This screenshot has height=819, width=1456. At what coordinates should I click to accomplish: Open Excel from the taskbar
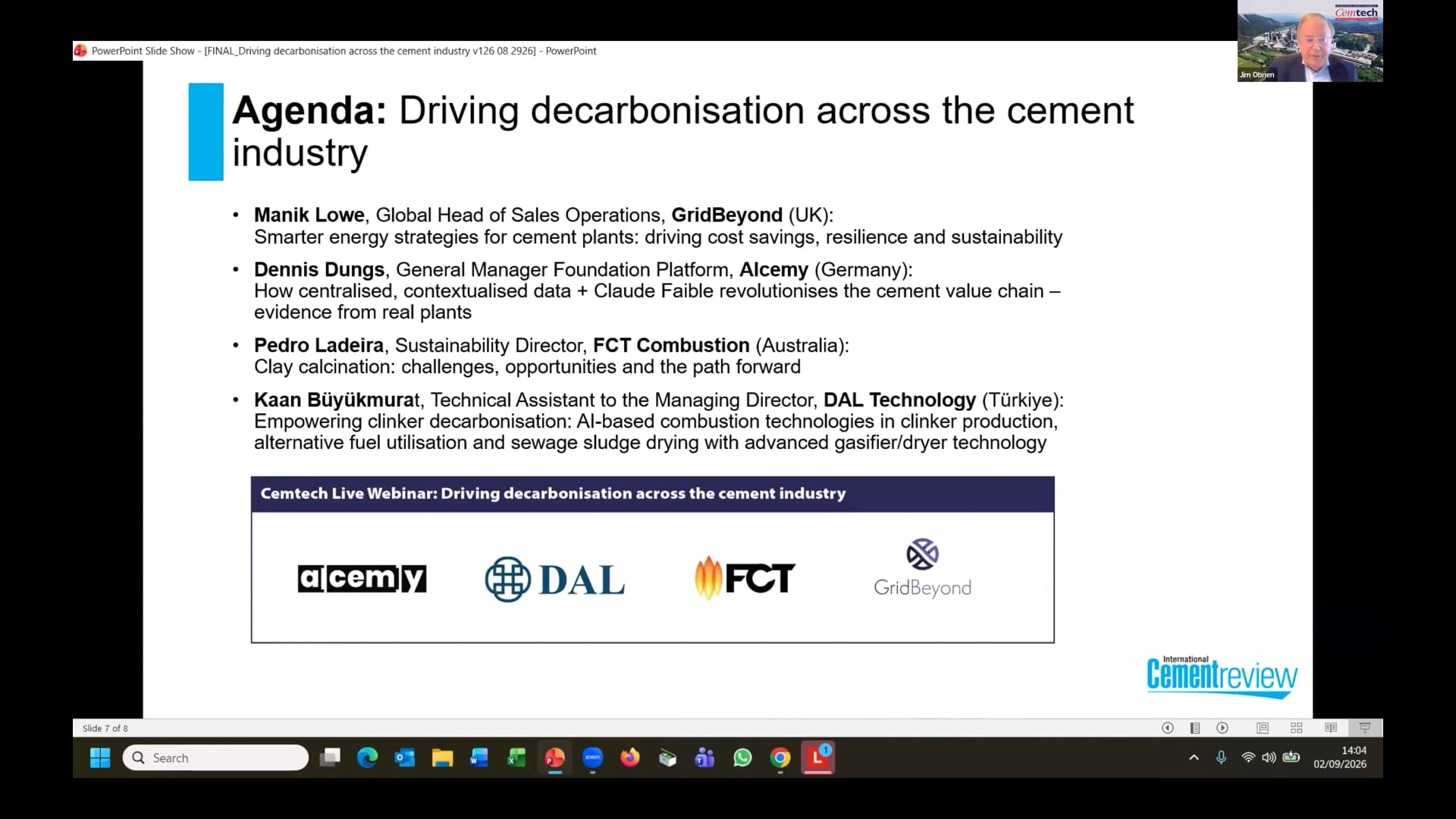point(517,758)
